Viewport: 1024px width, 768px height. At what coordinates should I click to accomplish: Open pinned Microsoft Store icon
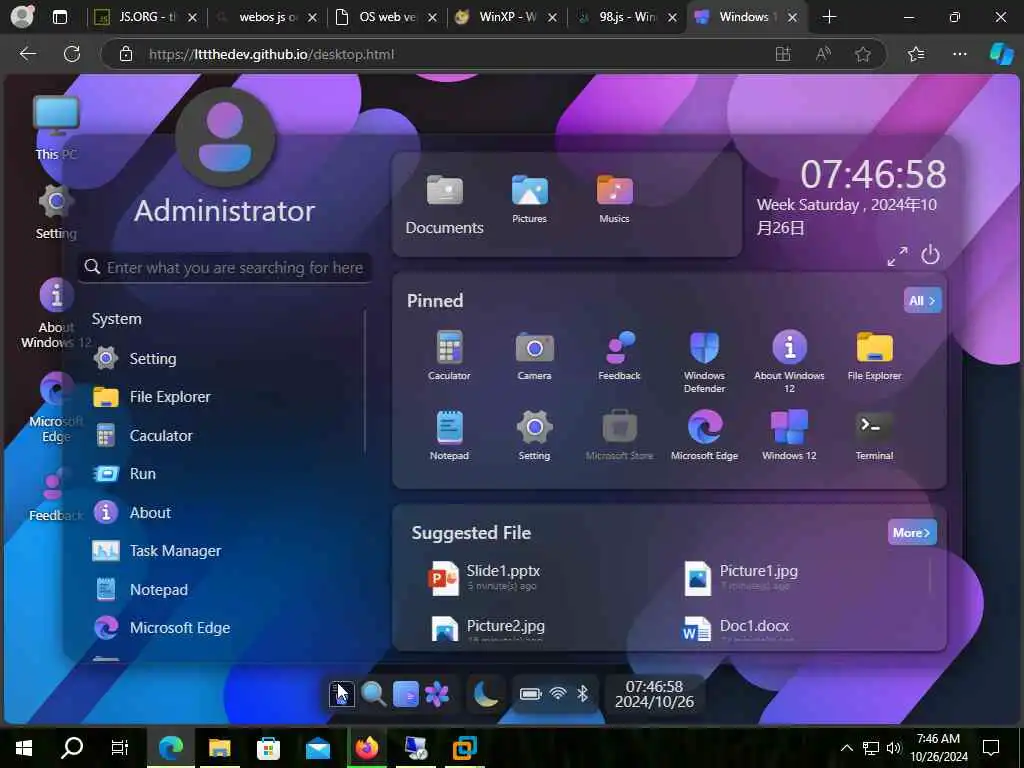(x=619, y=435)
